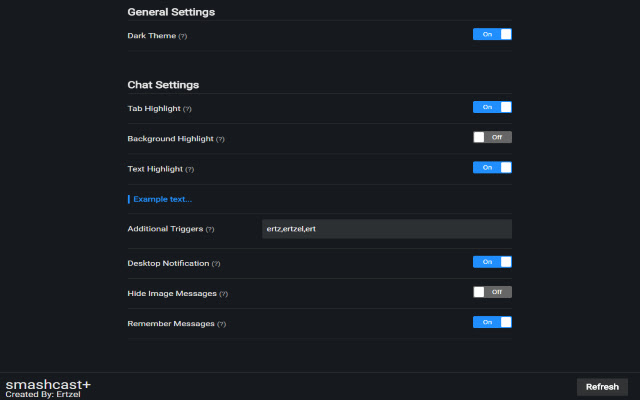The image size is (640, 400).
Task: Click the help icon beside Hide Image Messages
Action: [x=223, y=294]
